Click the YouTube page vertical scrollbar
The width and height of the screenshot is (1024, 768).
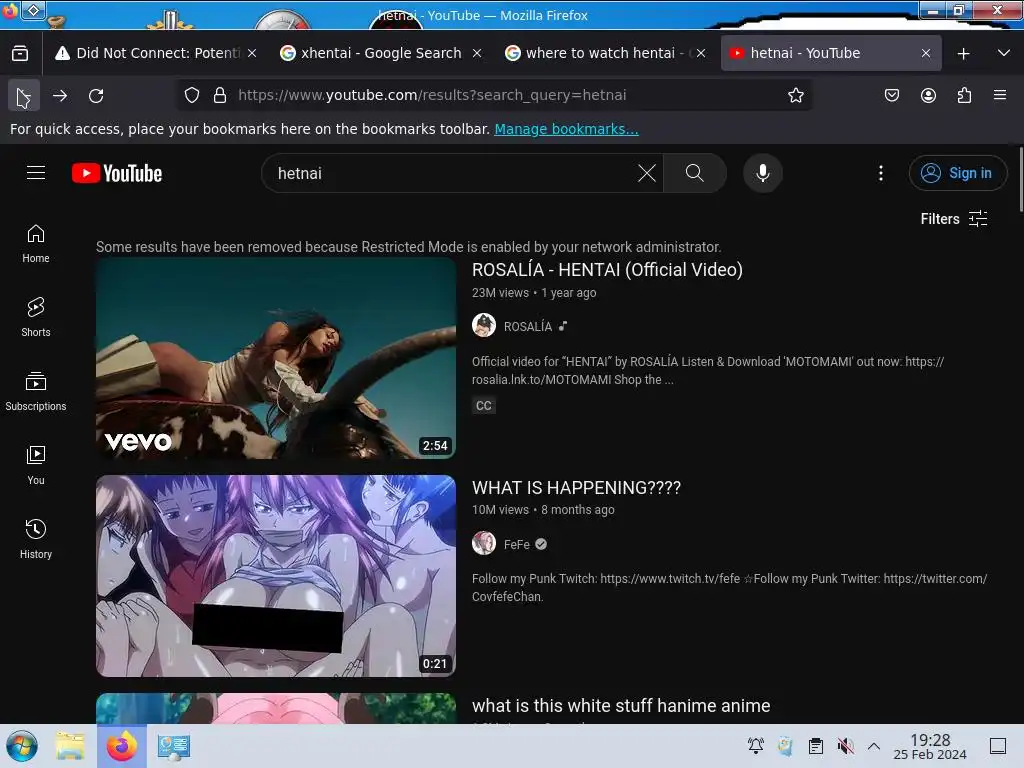click(x=1021, y=179)
